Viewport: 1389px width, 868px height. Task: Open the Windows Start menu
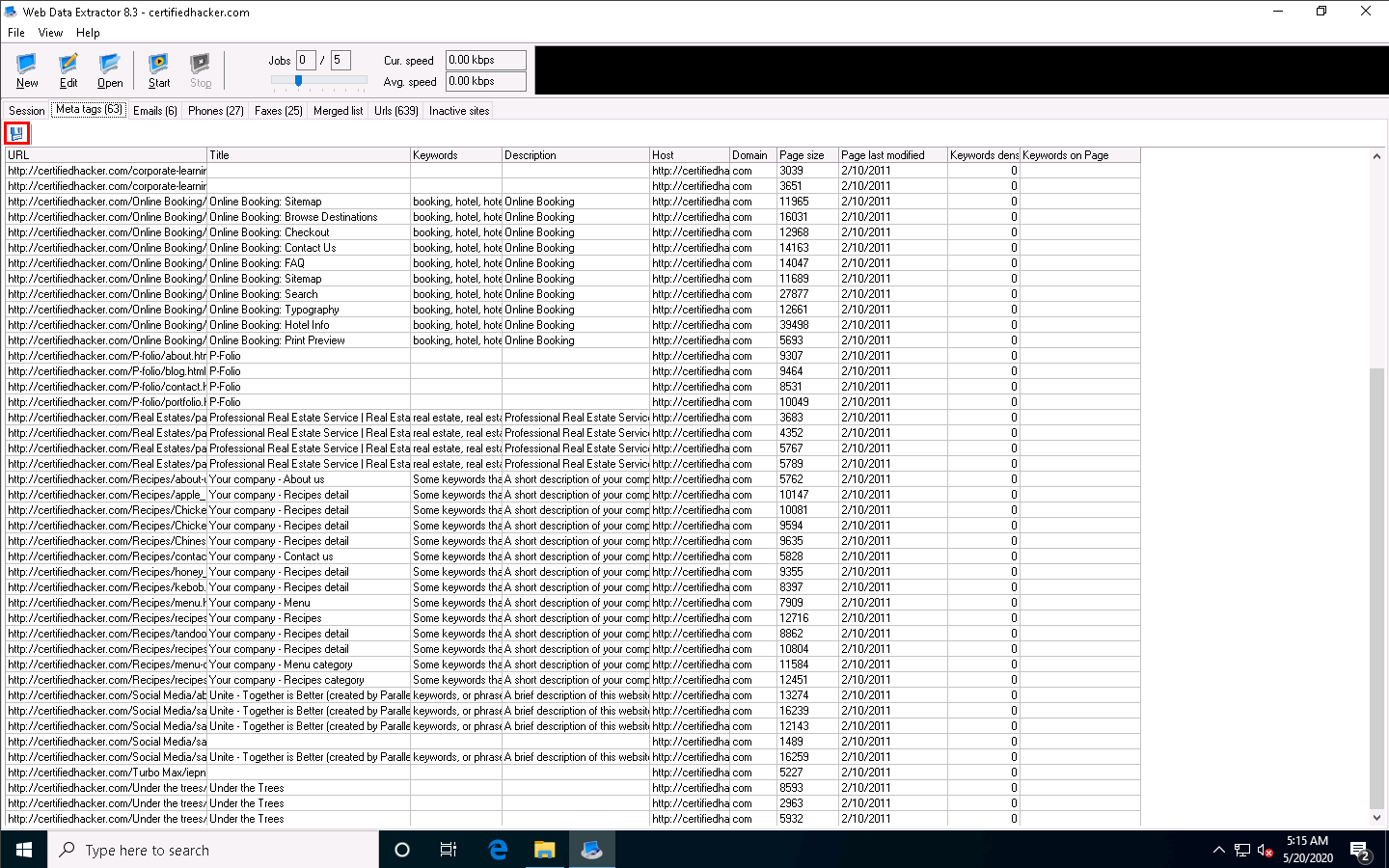[23, 850]
